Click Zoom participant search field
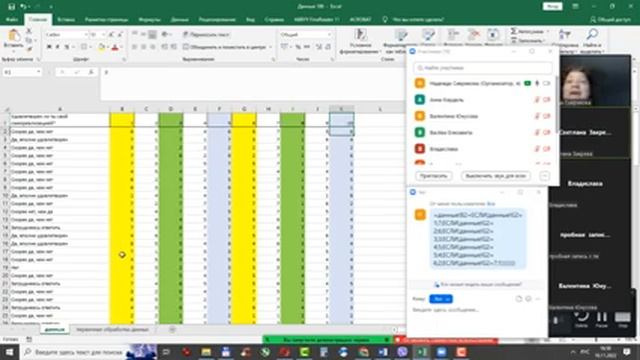This screenshot has height=360, width=640. (483, 68)
